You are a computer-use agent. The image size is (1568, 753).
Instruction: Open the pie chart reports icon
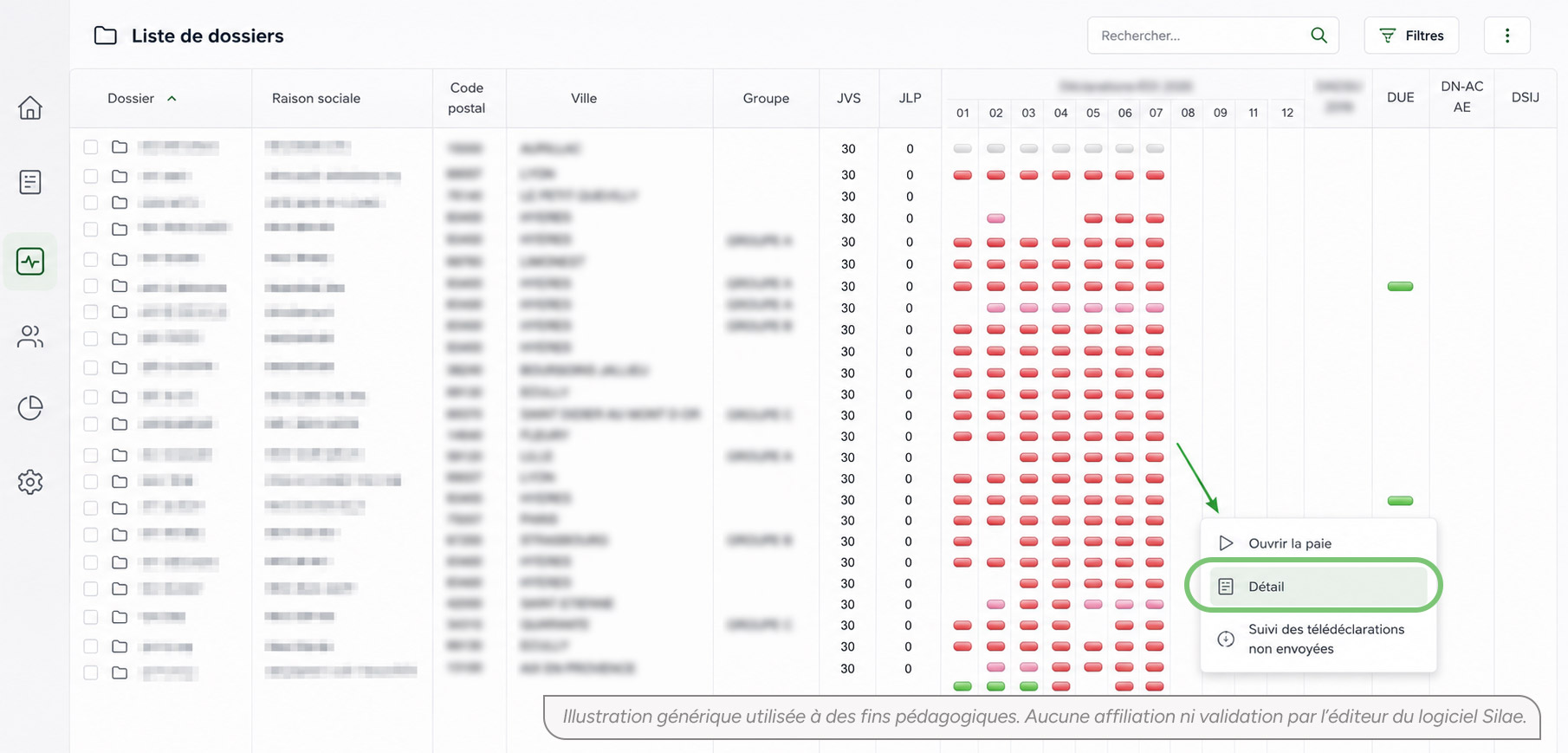point(30,407)
